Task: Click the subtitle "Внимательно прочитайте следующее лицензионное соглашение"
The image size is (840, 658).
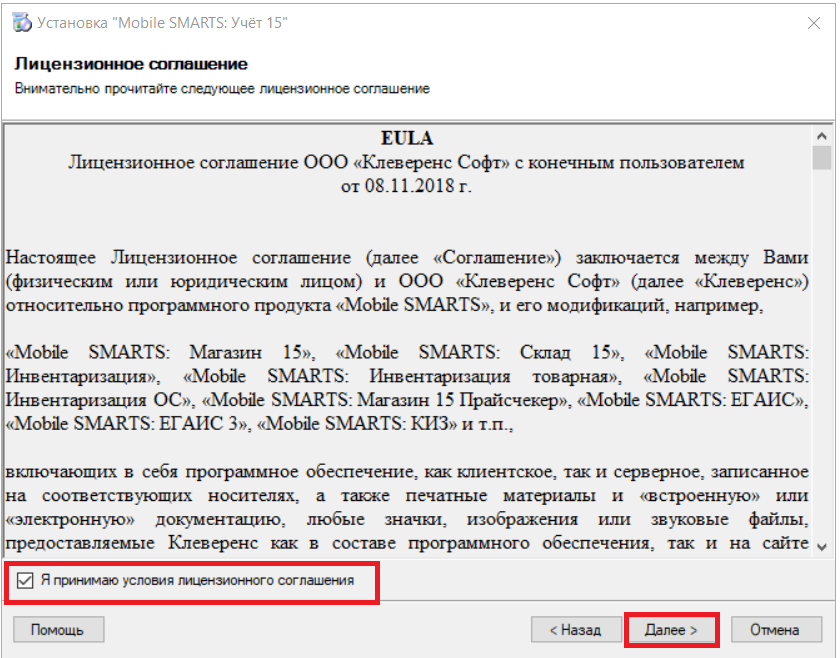Action: tap(222, 88)
